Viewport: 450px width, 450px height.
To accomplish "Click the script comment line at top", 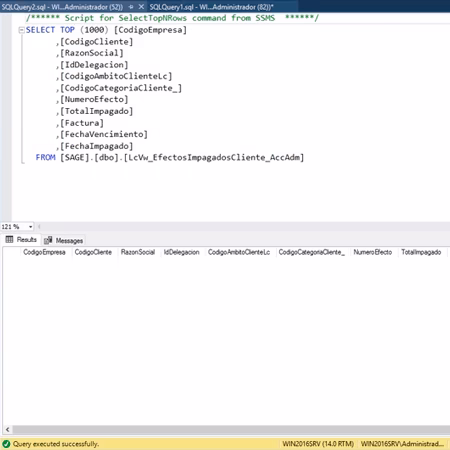I will click(172, 18).
